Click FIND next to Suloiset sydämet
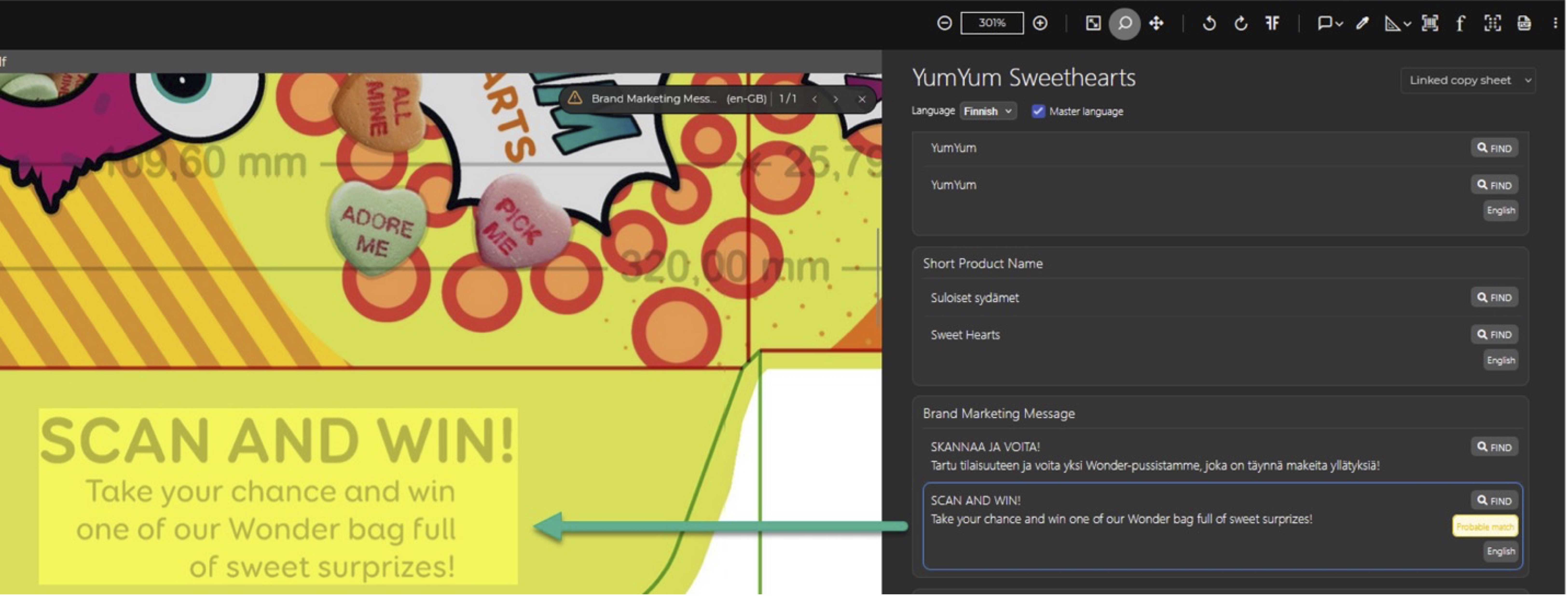Image resolution: width=1568 pixels, height=596 pixels. [x=1494, y=297]
